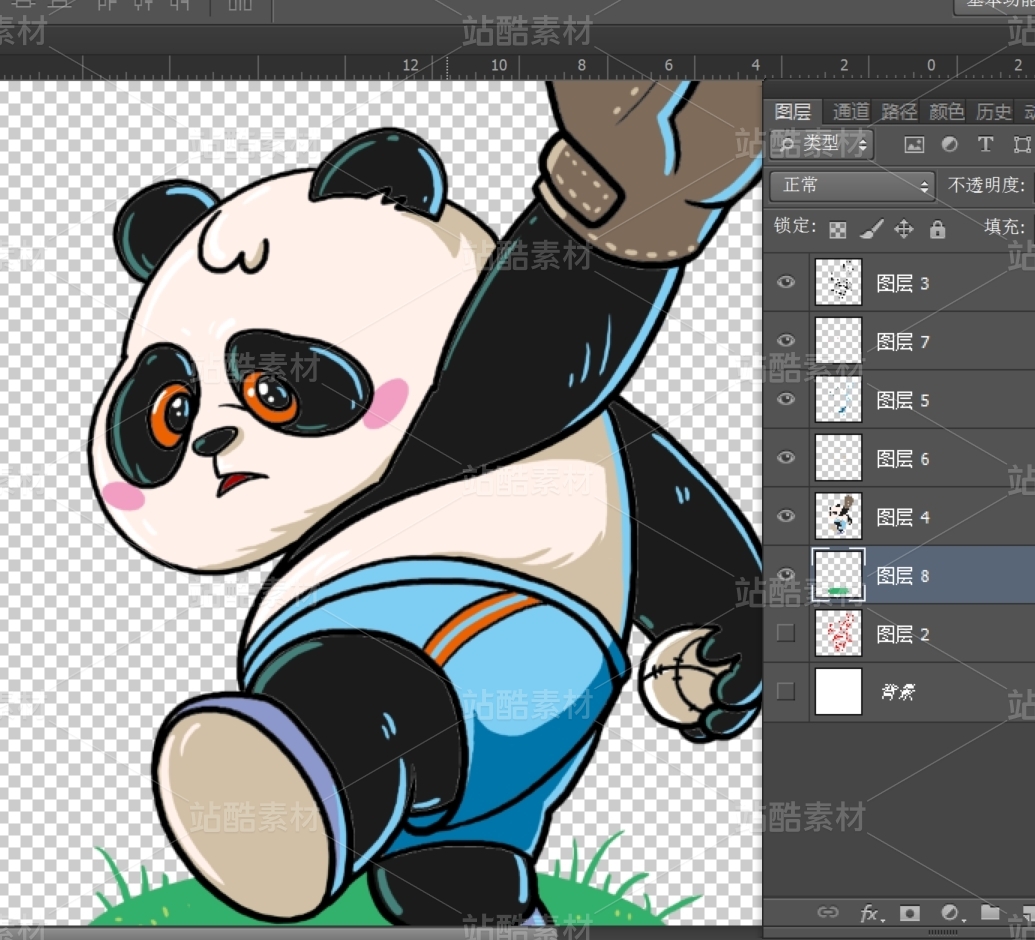Open the 正常 blend mode dropdown
The height and width of the screenshot is (940, 1035).
(852, 185)
